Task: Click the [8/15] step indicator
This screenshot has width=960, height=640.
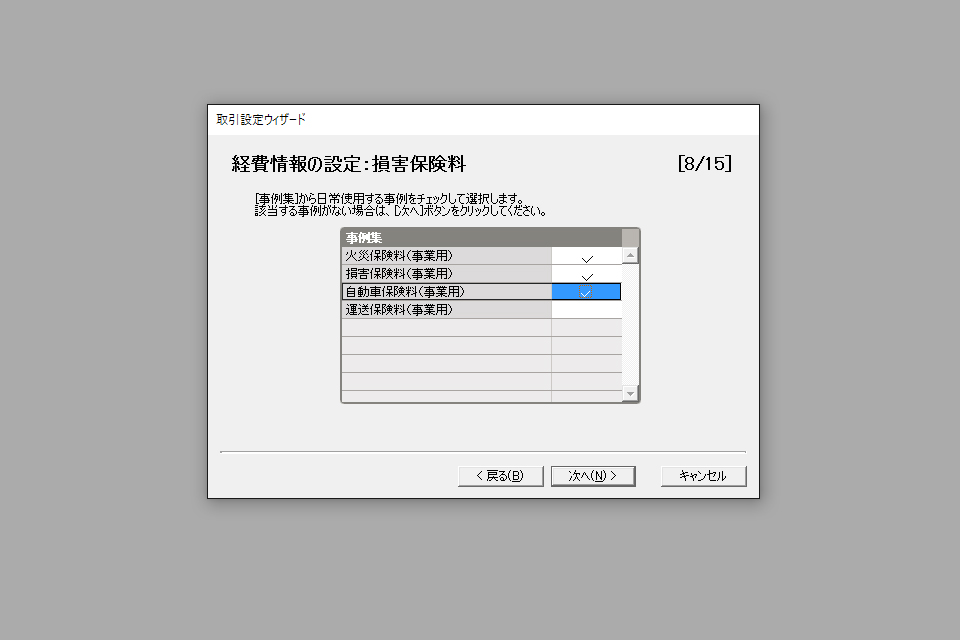Action: 705,164
